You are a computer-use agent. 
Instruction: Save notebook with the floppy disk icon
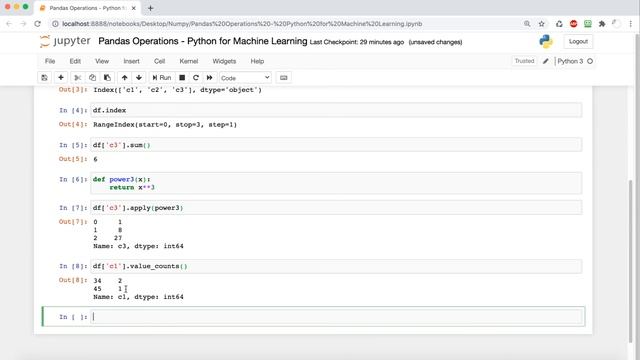(44, 78)
